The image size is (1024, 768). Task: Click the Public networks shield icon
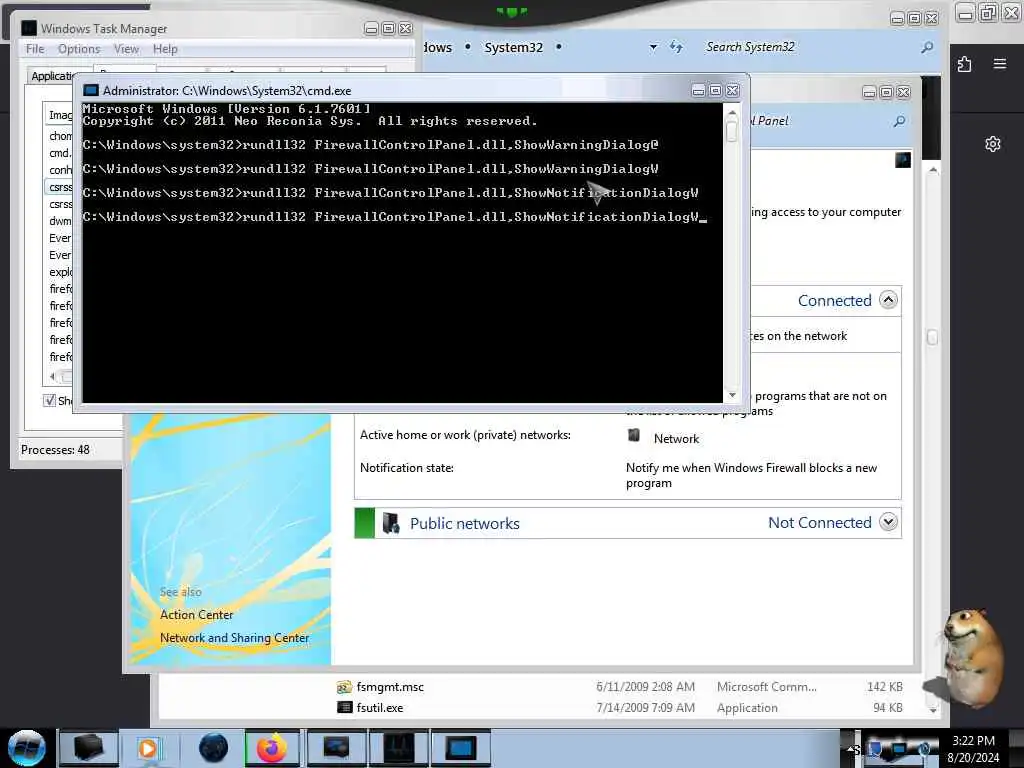coord(391,523)
